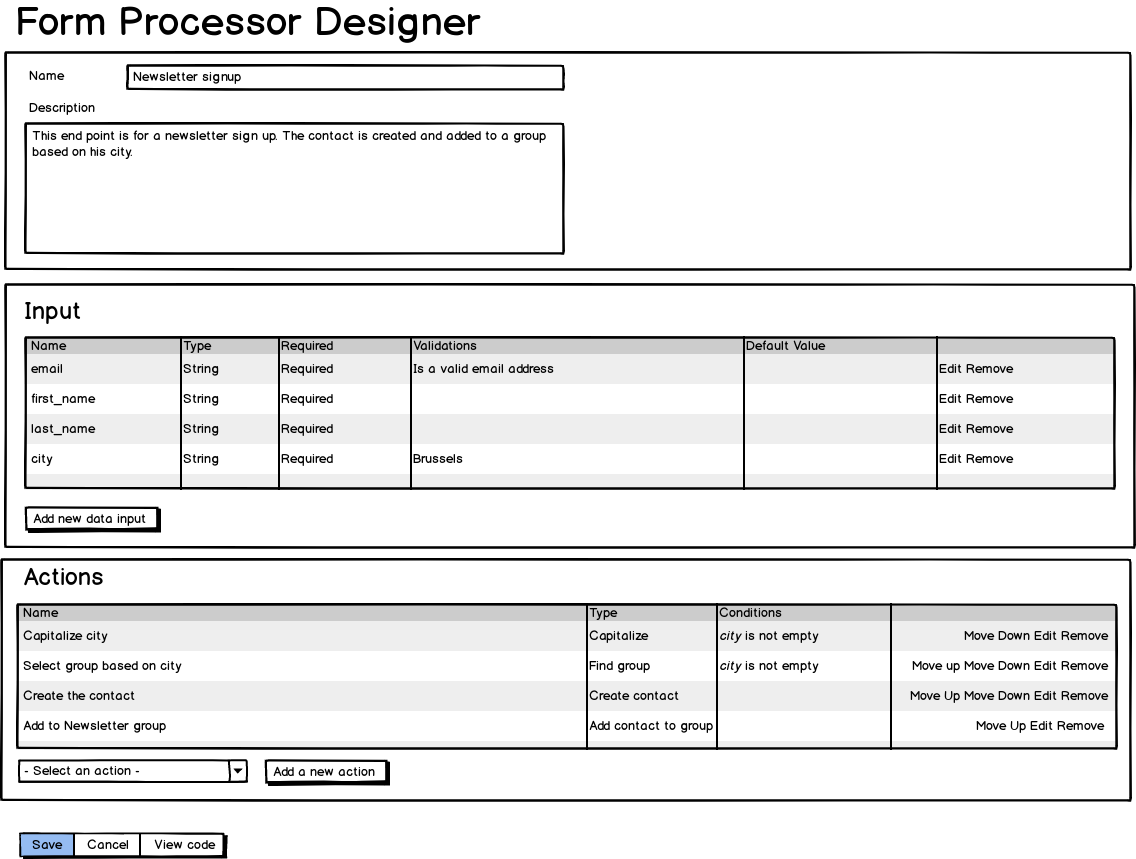Click inside the Description text area
Viewport: 1136px width, 859px height.
[294, 188]
